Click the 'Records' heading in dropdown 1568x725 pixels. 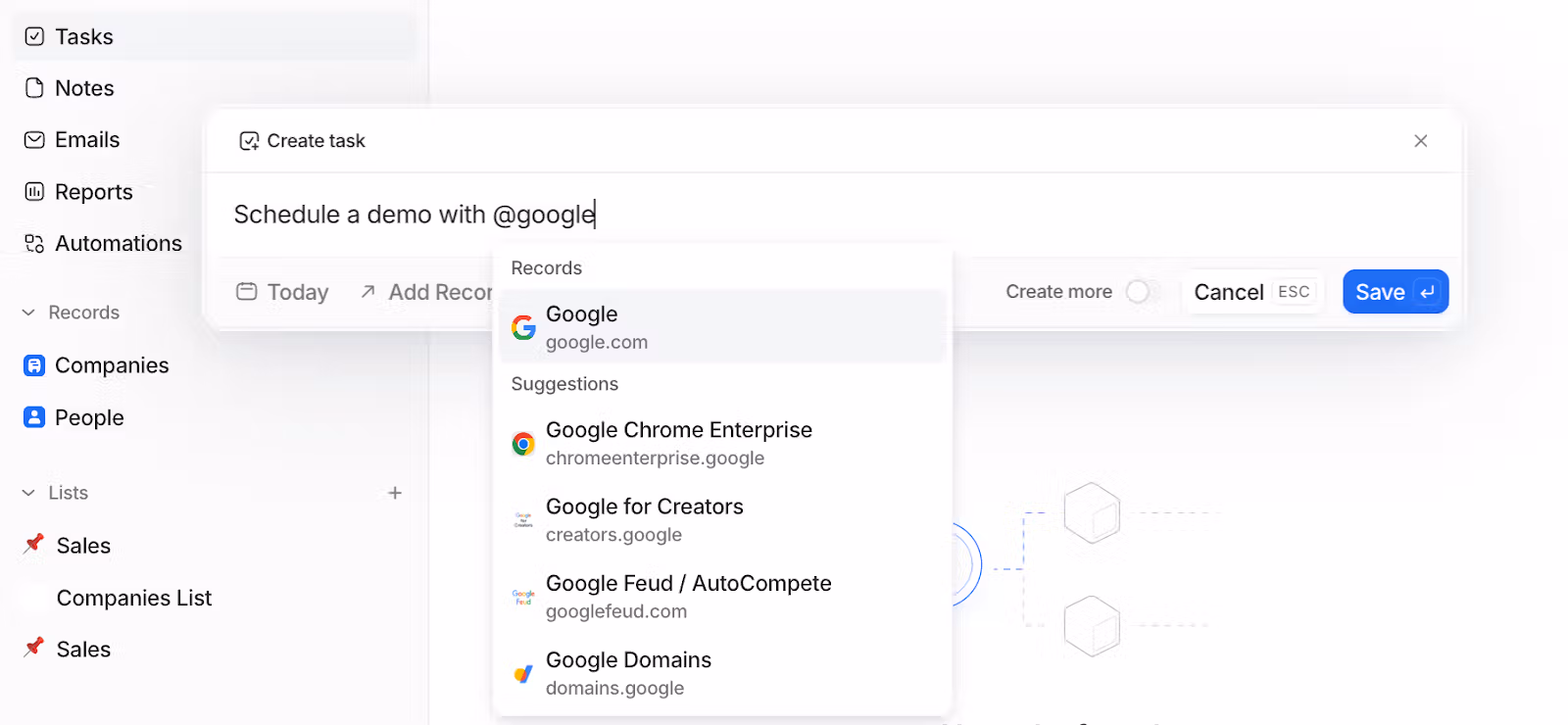[x=546, y=268]
